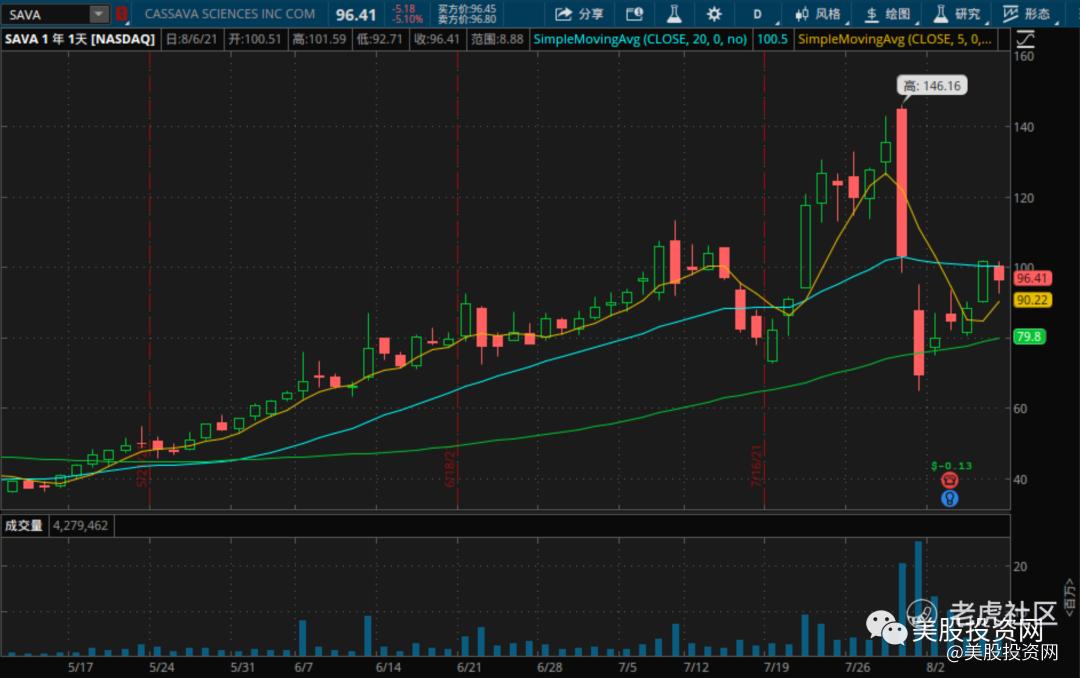The image size is (1080, 678).
Task: Click the 7/19 date on time axis
Action: (776, 667)
